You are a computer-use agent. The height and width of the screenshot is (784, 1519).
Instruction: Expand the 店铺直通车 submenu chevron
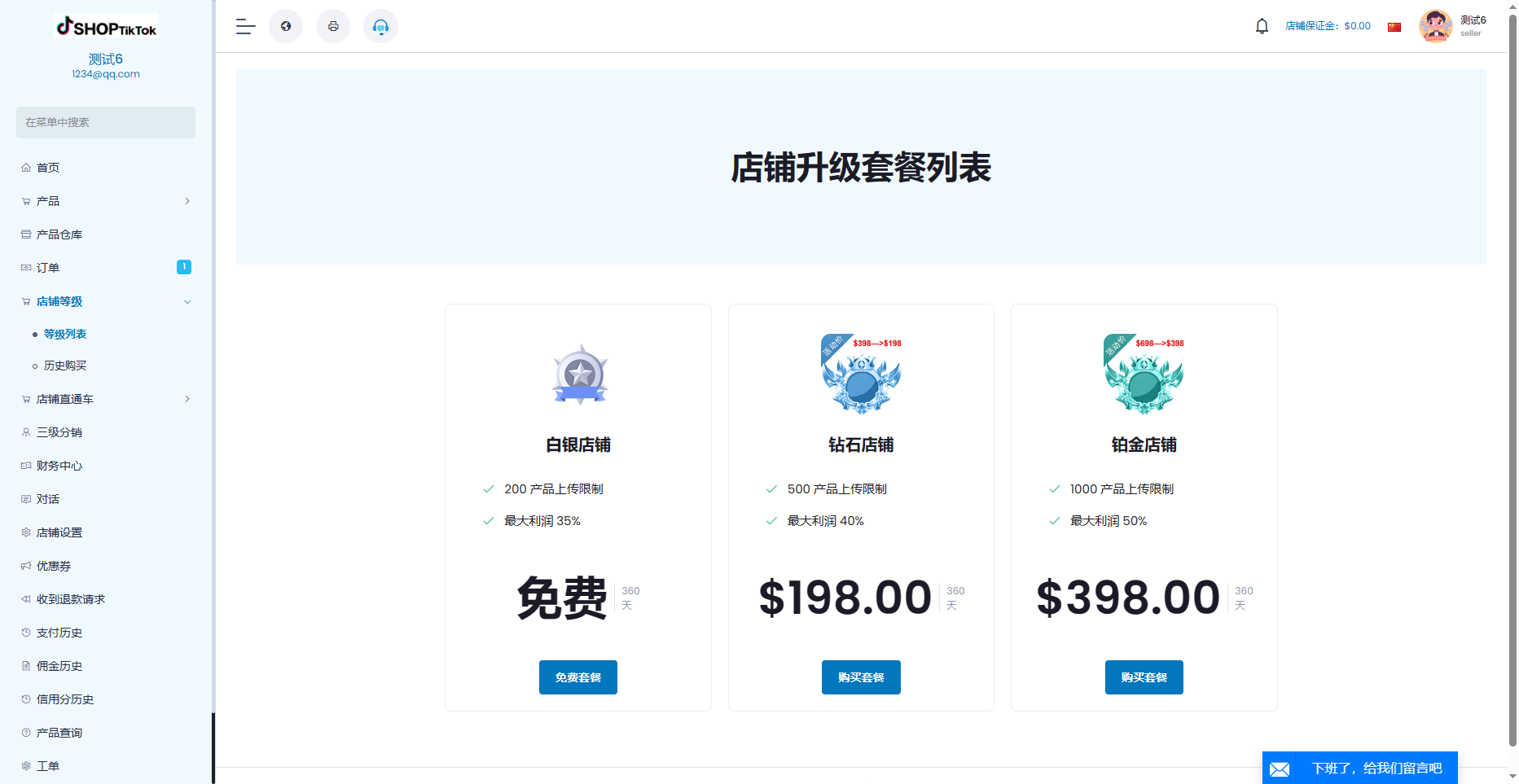pos(187,399)
